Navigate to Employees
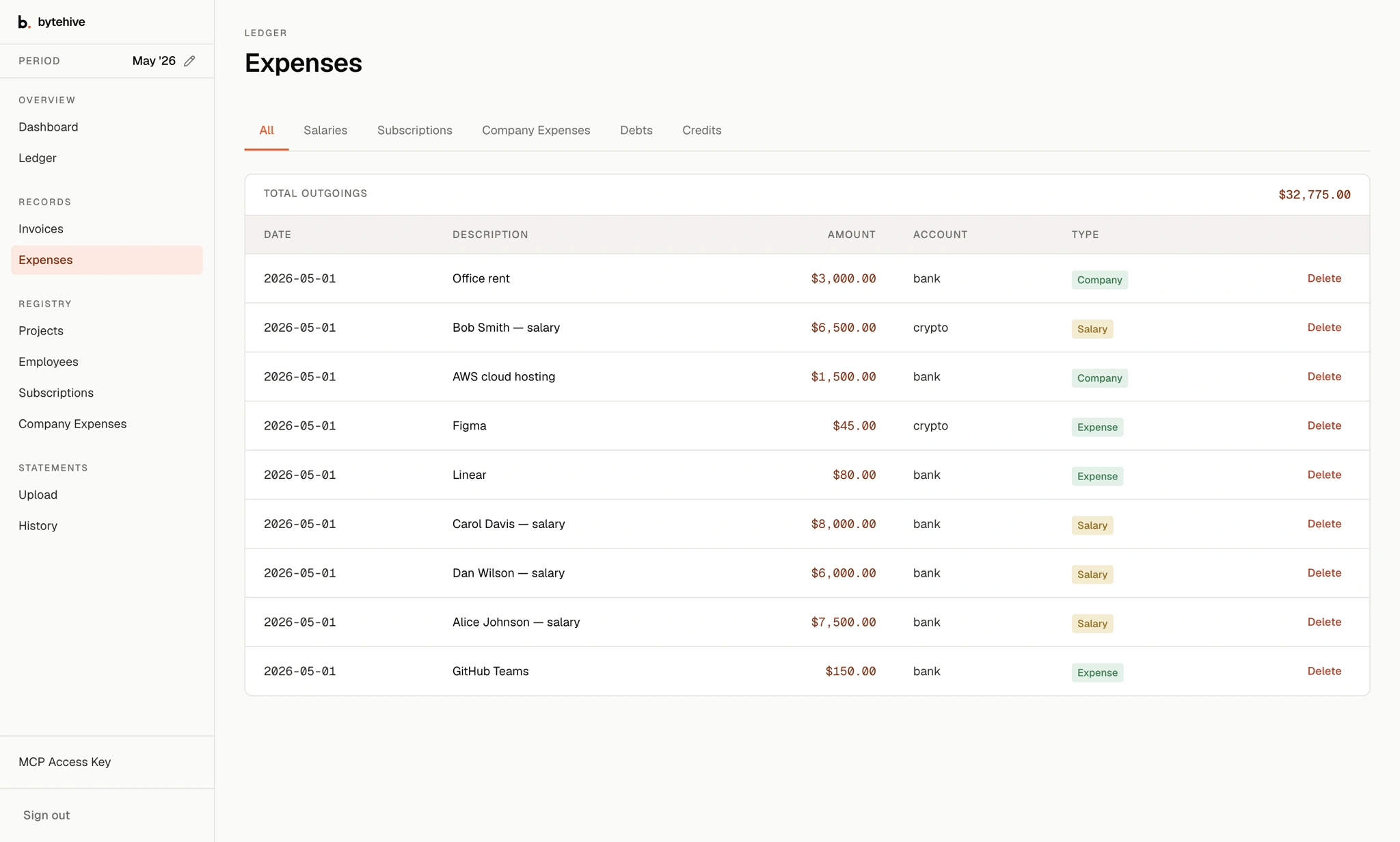1400x842 pixels. (x=49, y=362)
